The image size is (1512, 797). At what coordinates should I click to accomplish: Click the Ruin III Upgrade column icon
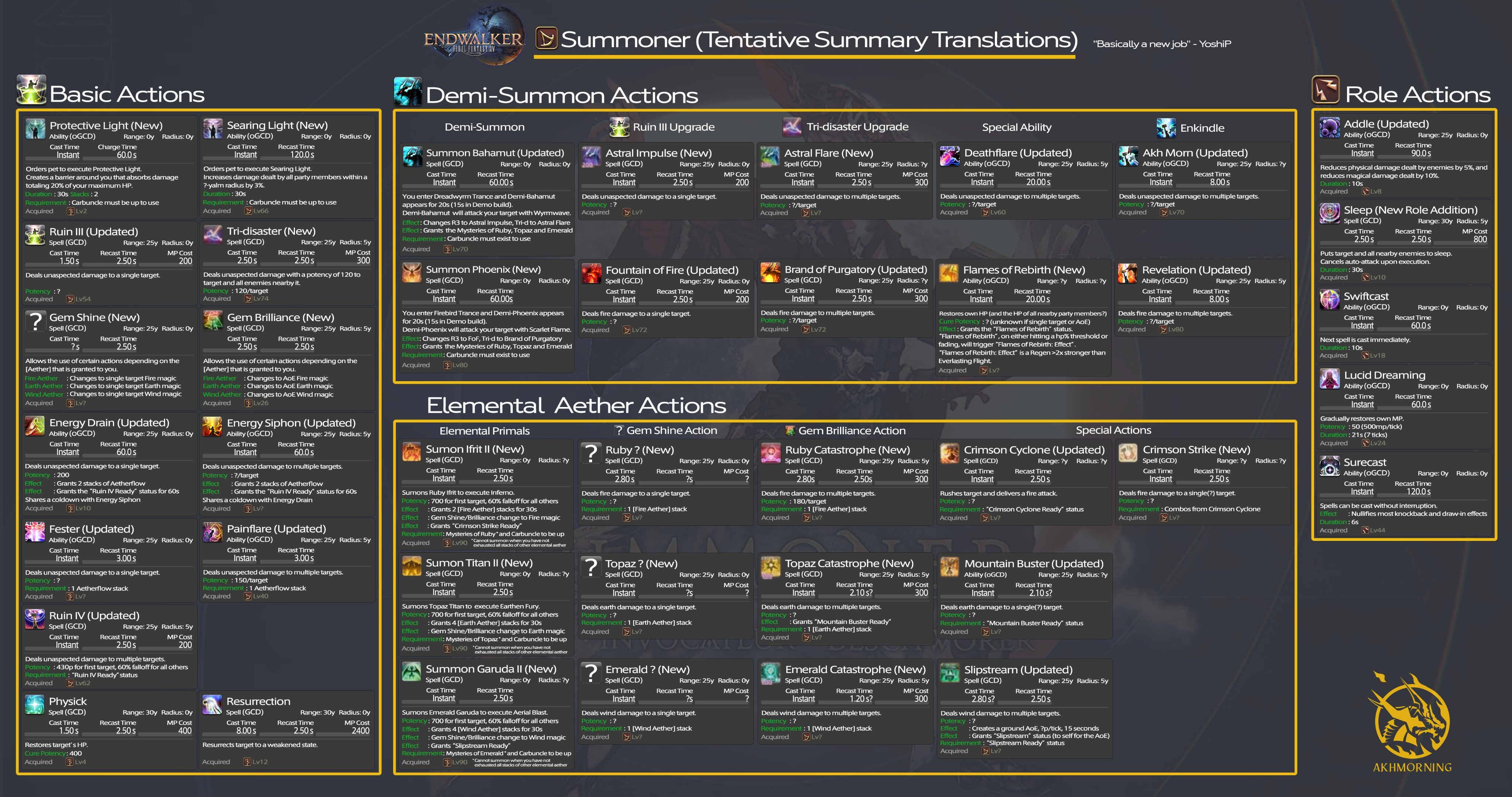(x=619, y=127)
